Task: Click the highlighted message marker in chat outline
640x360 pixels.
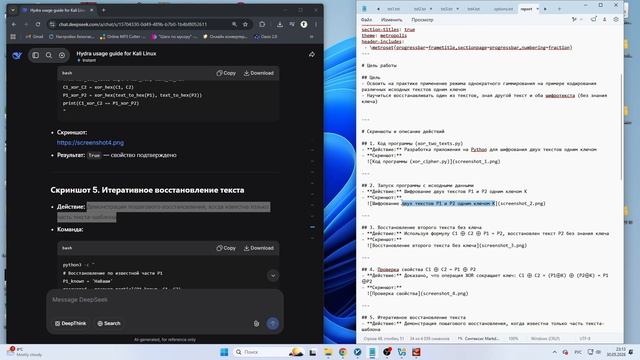Action: coord(312,227)
